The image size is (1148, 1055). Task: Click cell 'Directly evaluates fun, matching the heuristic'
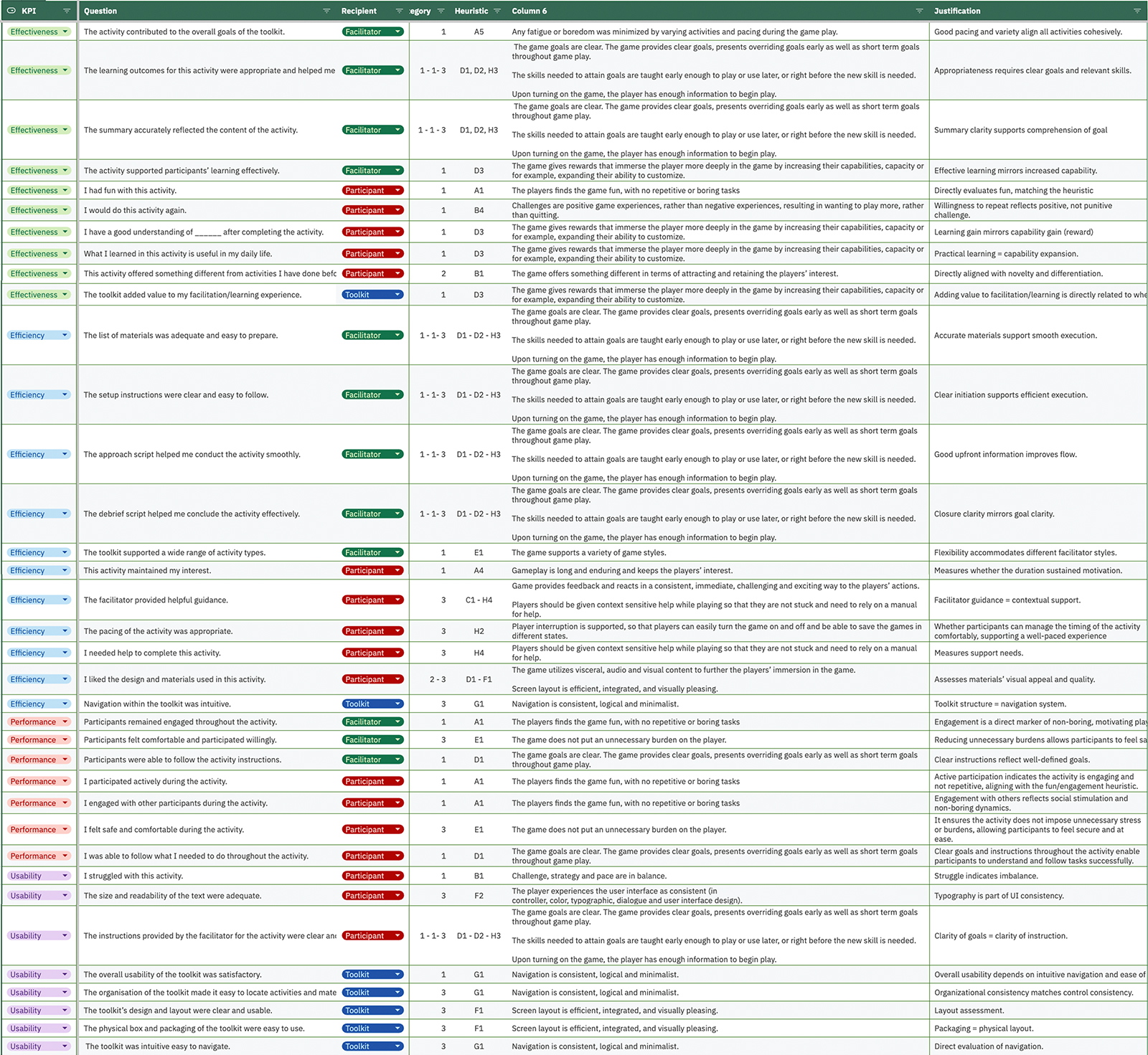(x=1014, y=191)
